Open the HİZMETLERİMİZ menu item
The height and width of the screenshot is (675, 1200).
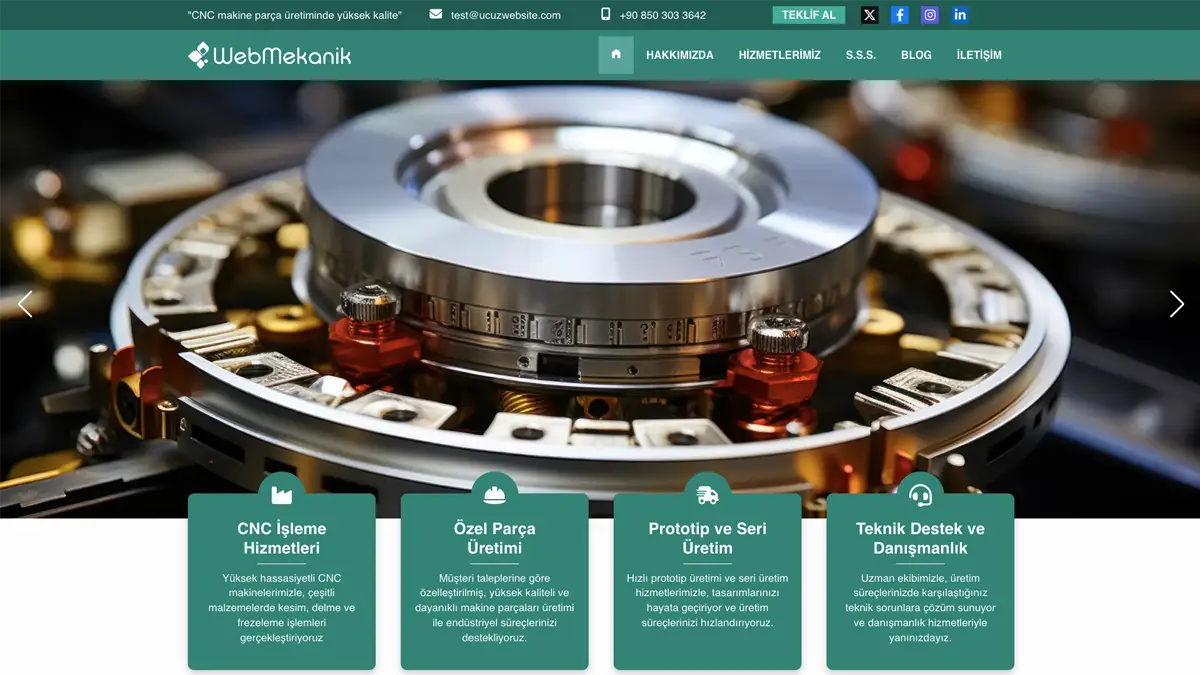780,55
